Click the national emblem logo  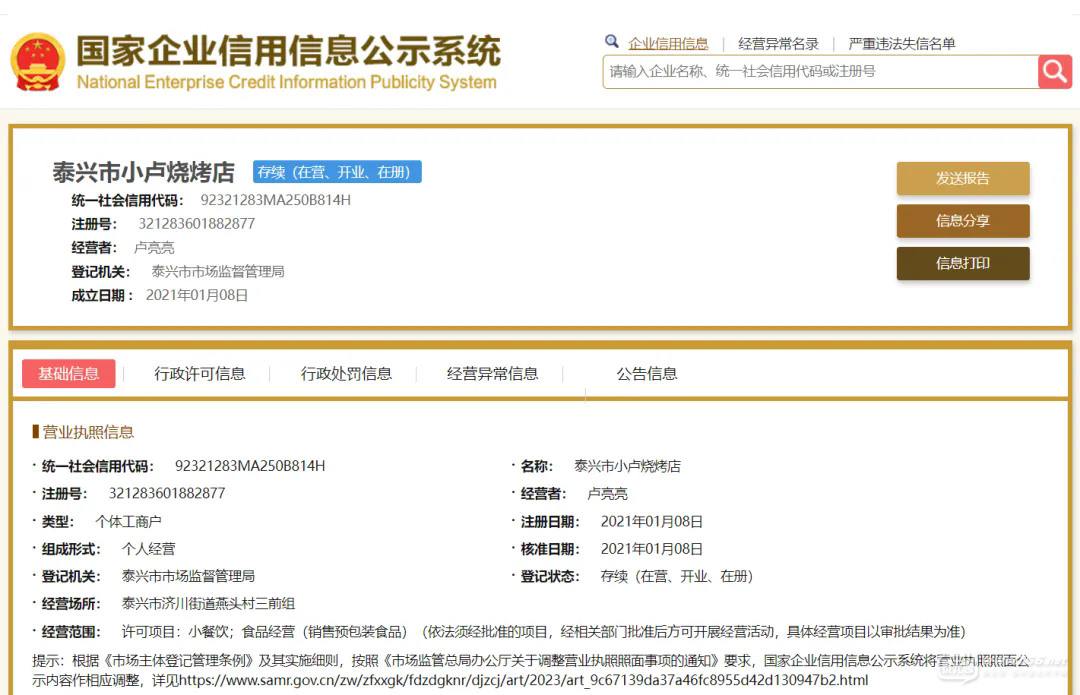pyautogui.click(x=38, y=62)
